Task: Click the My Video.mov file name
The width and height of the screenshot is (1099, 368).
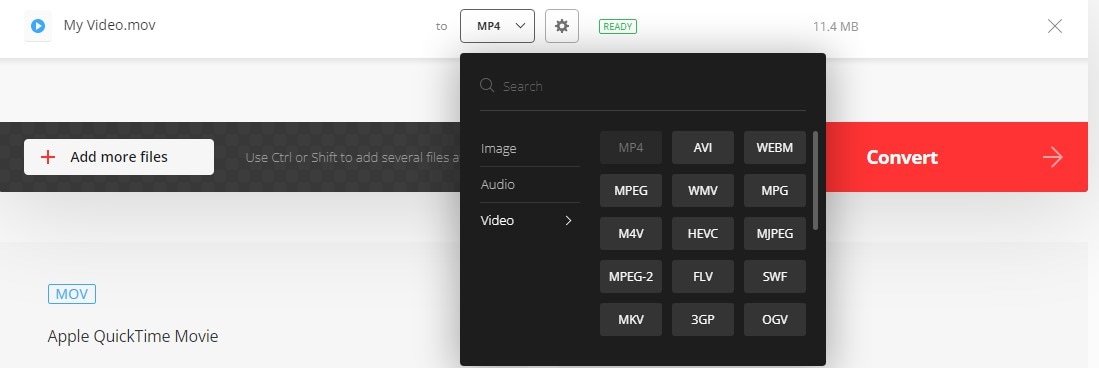Action: click(109, 25)
